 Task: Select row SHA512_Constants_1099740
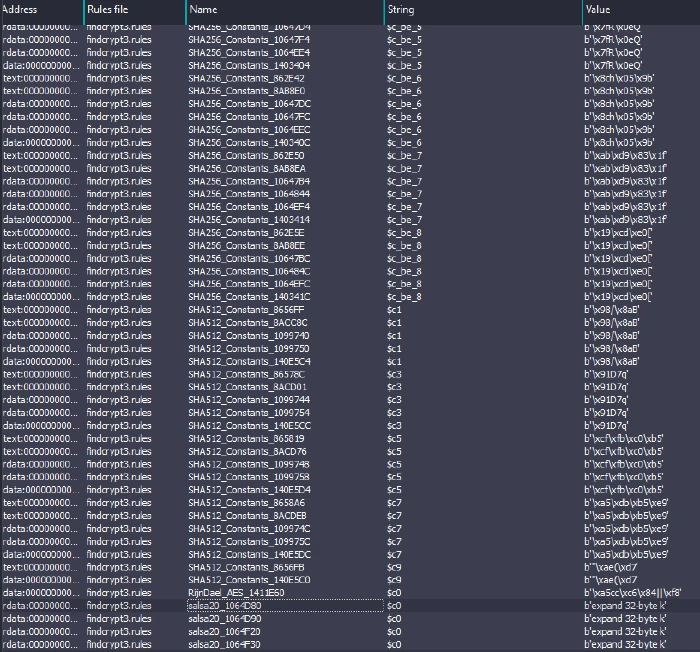[350, 336]
